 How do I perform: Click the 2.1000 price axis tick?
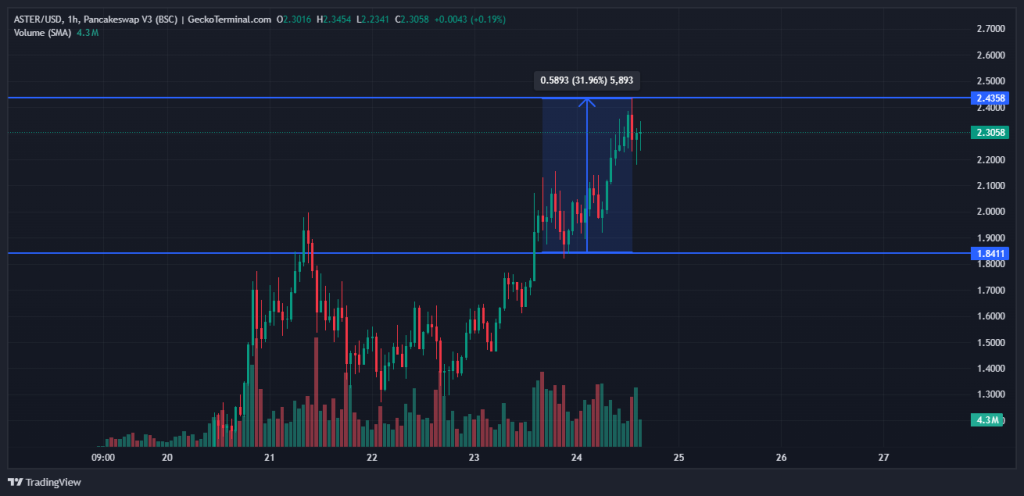(991, 185)
